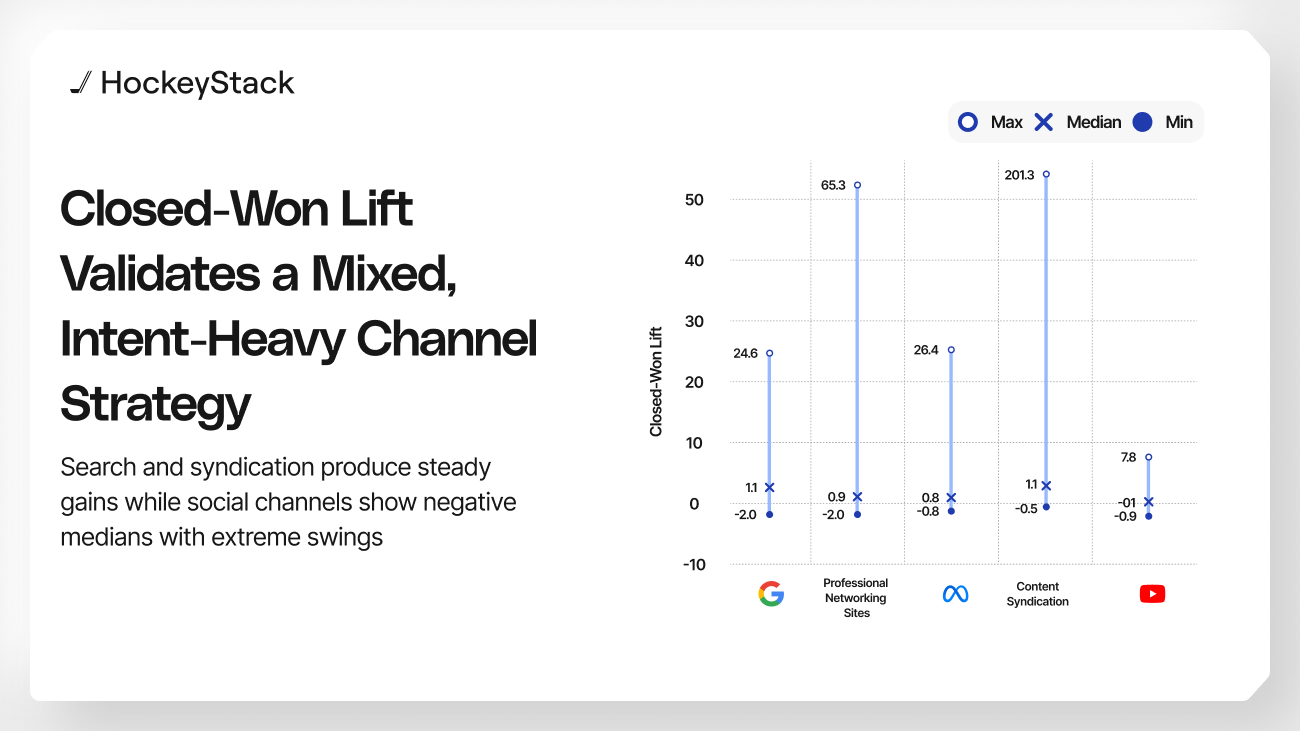The image size is (1300, 731).
Task: Click the "Min" legend label
Action: pos(1179,122)
